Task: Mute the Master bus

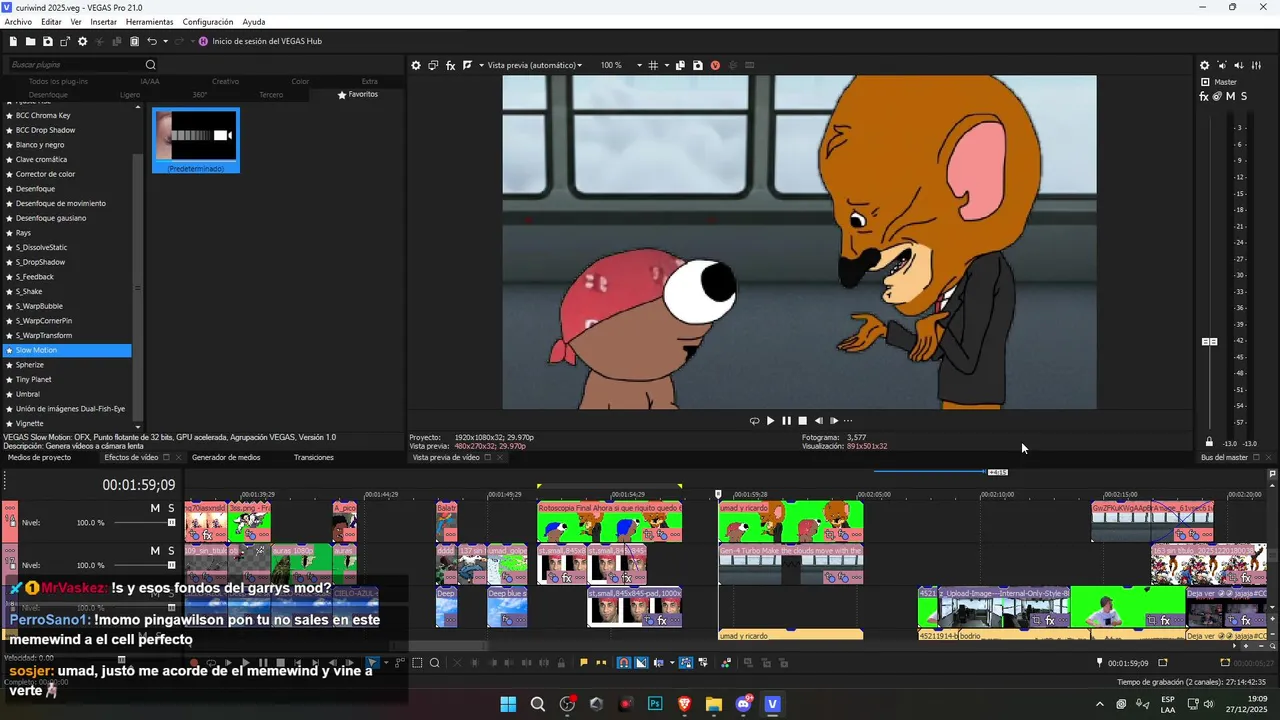Action: (1231, 96)
